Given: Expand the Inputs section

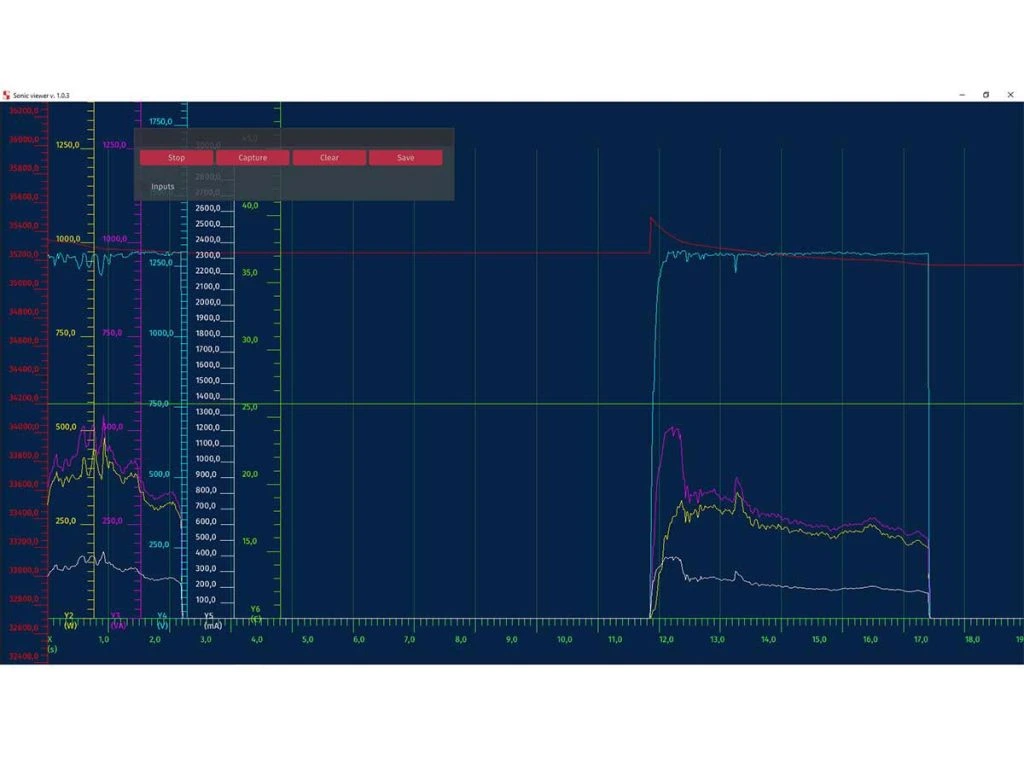Looking at the screenshot, I should point(161,186).
